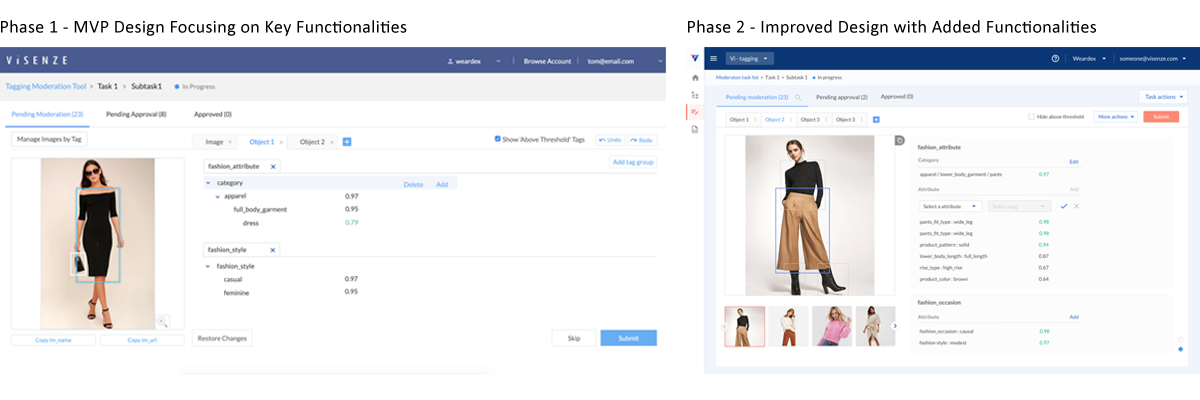The width and height of the screenshot is (1200, 400).
Task: Confirm the attribute with the blue checkmark icon
Action: (1063, 205)
